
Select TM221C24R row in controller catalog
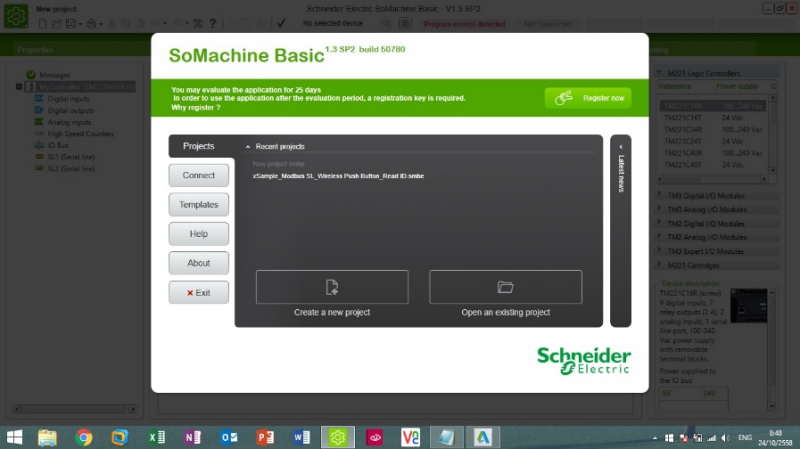712,130
